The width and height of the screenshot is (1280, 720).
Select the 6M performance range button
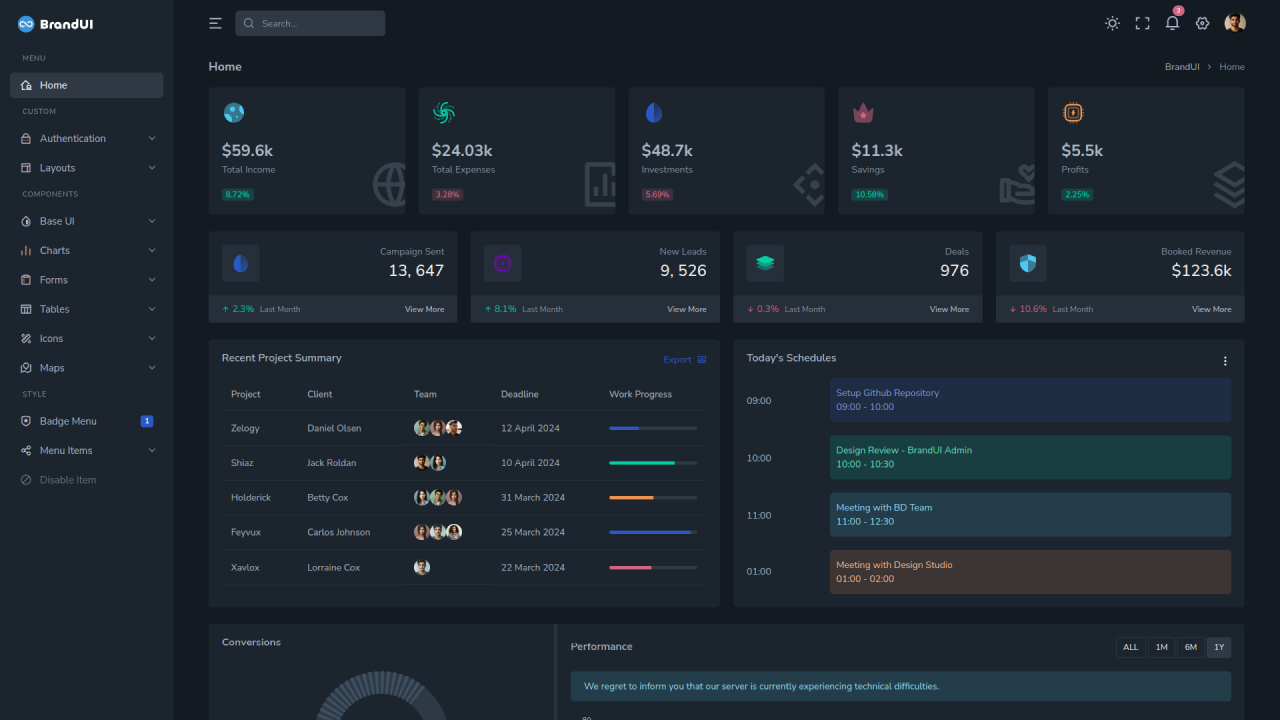1190,647
